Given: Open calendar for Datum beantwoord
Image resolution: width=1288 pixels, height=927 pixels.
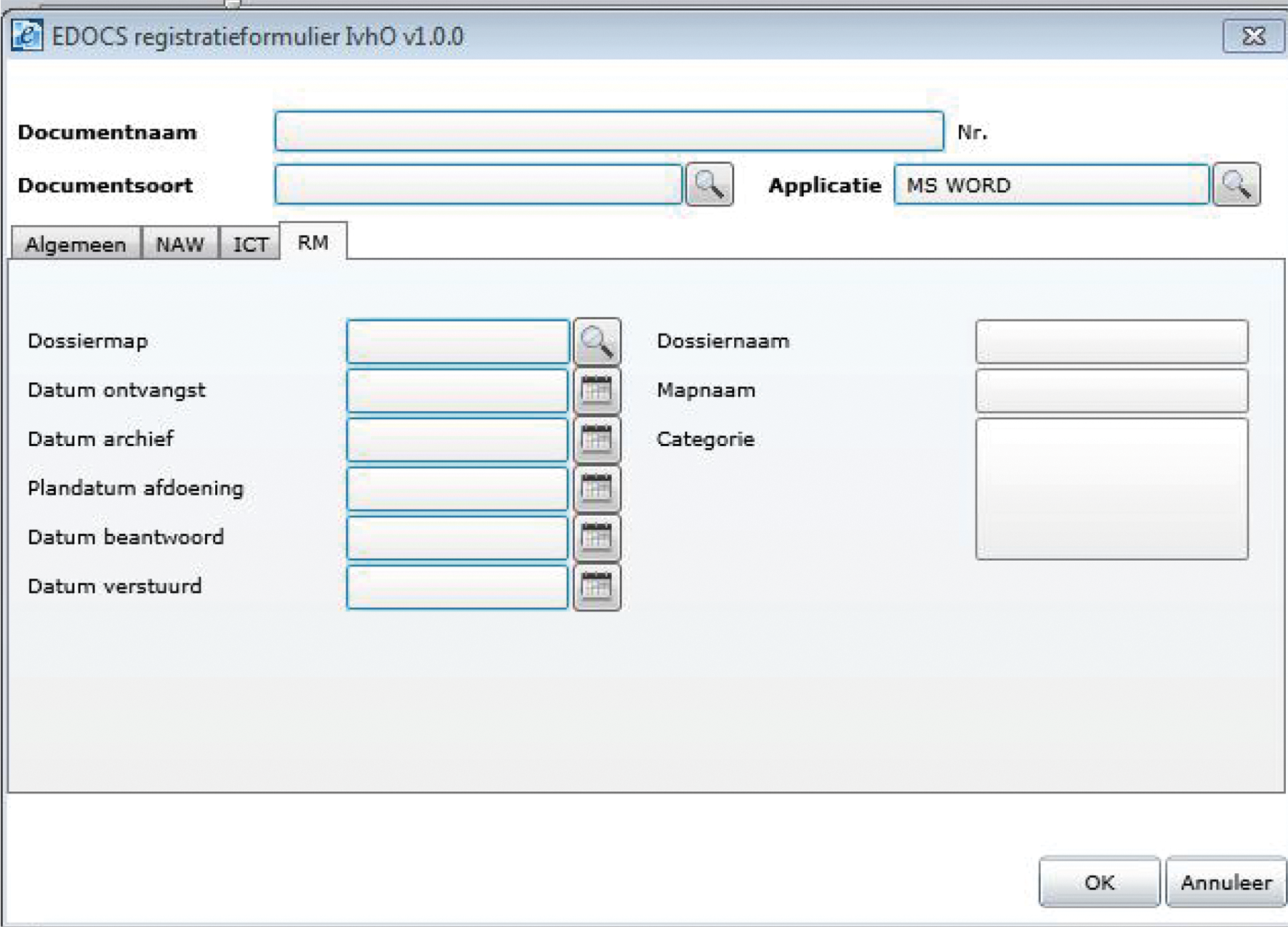Looking at the screenshot, I should click(x=597, y=538).
